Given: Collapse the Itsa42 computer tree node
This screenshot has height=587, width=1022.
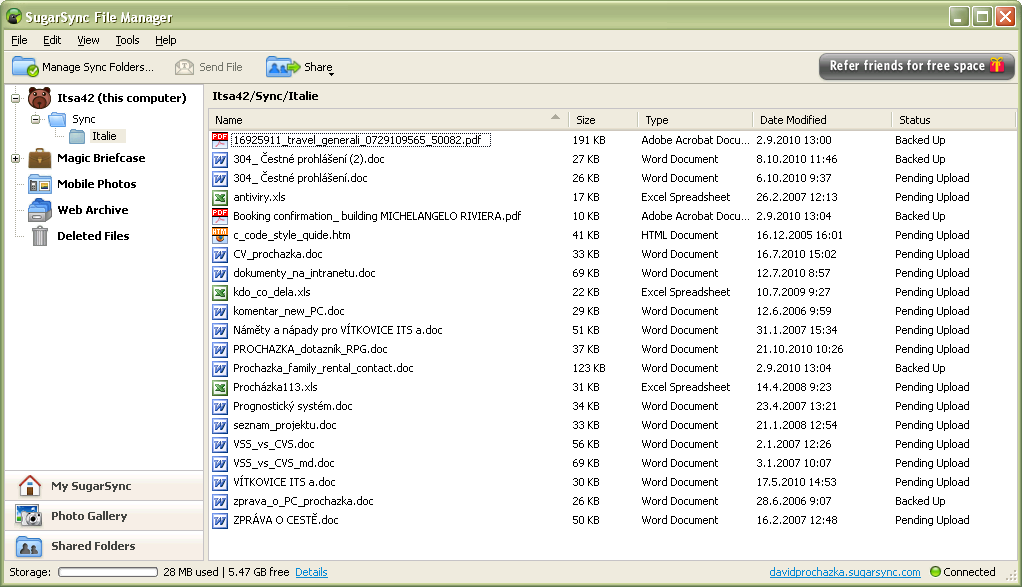Looking at the screenshot, I should pyautogui.click(x=15, y=98).
